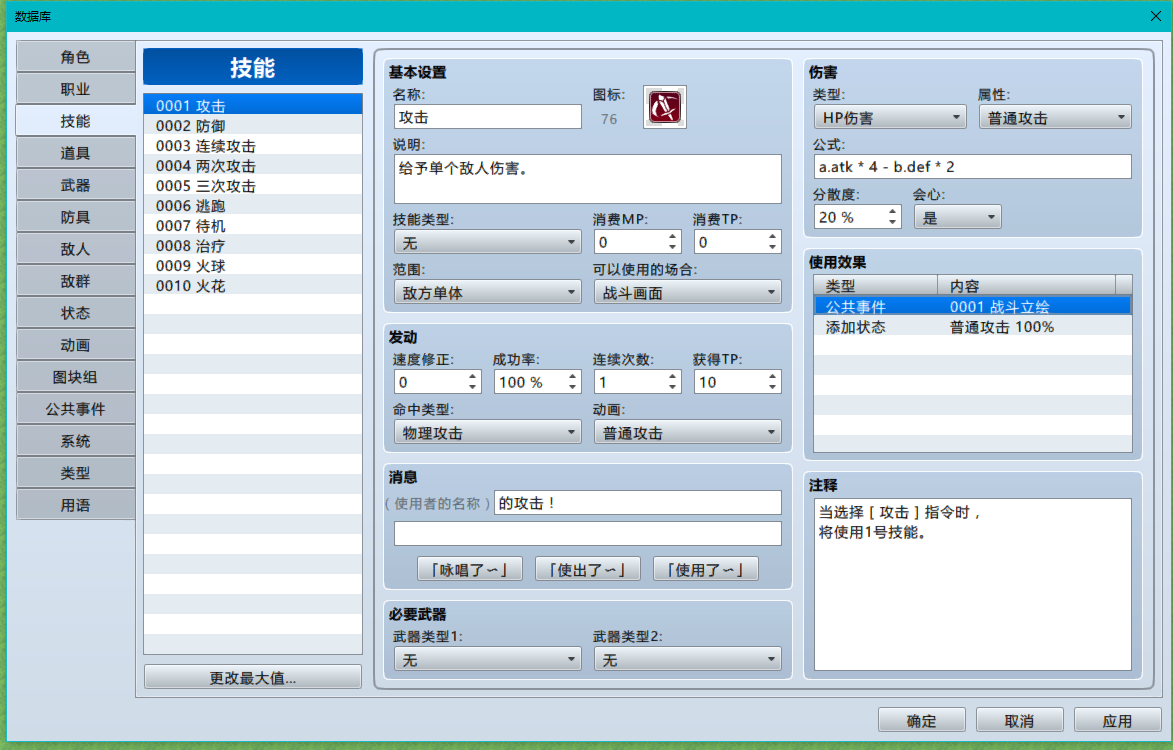Open the 可以使用的场合 dropdown
The width and height of the screenshot is (1173, 750).
point(687,292)
